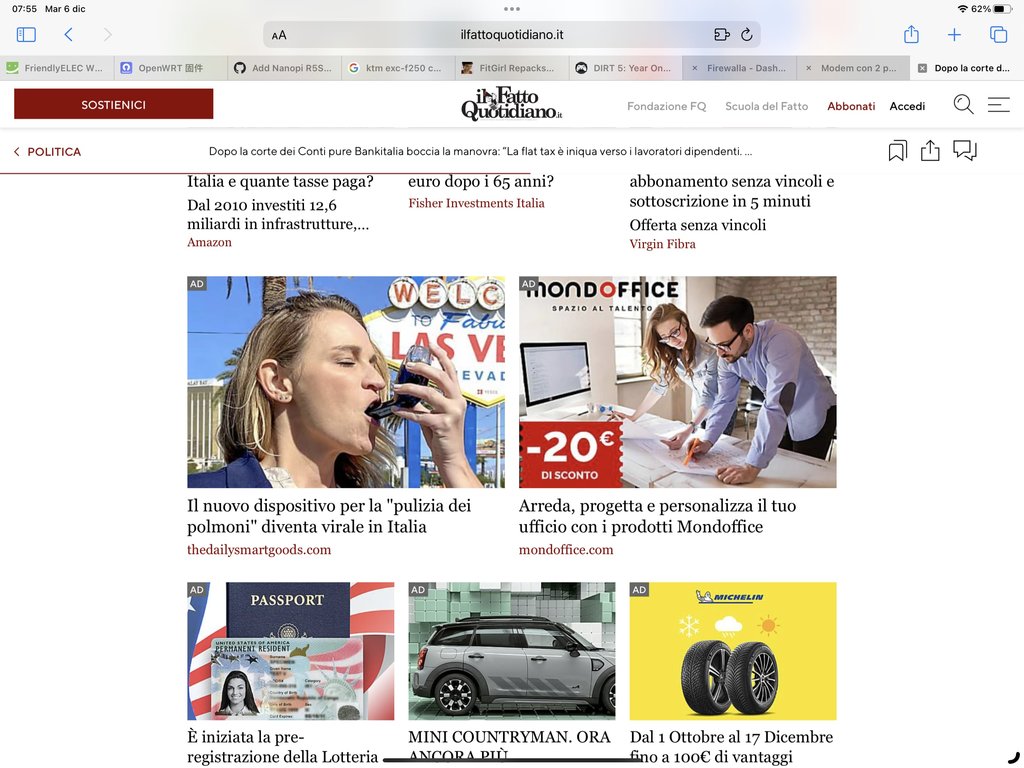
Task: Click mondoffice.com link
Action: pos(566,550)
